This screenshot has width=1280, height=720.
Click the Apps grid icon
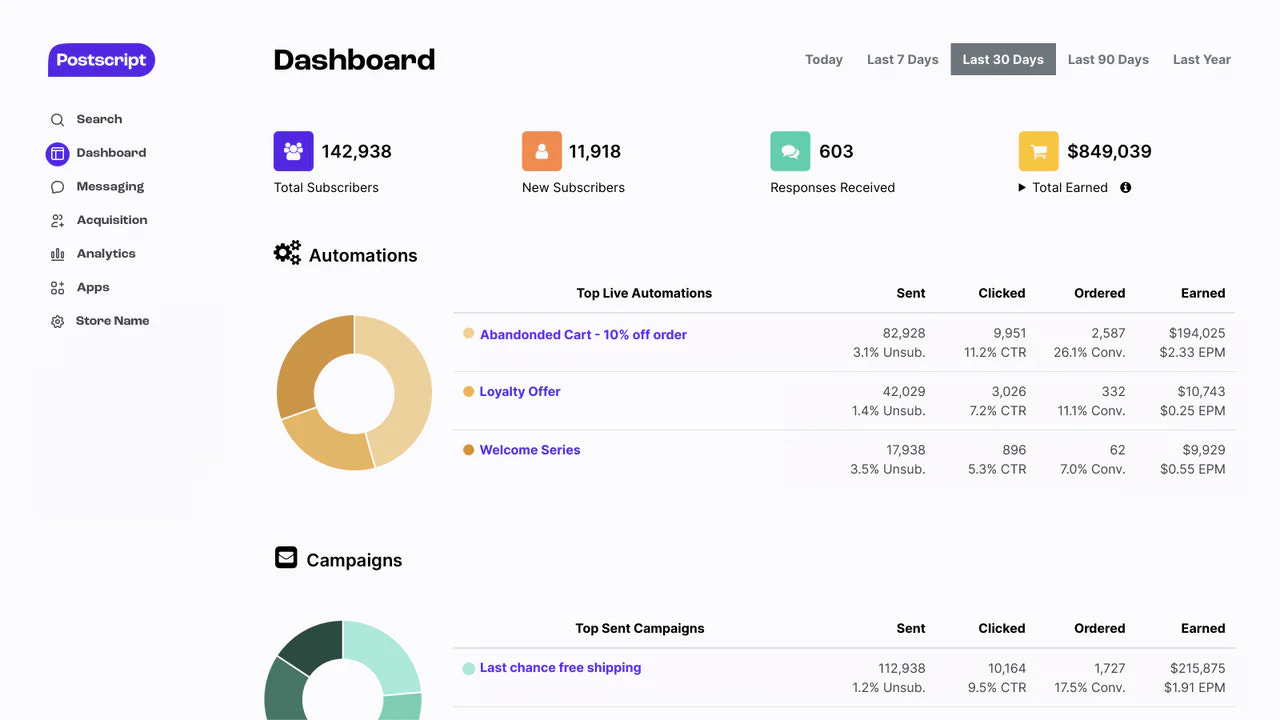click(57, 288)
